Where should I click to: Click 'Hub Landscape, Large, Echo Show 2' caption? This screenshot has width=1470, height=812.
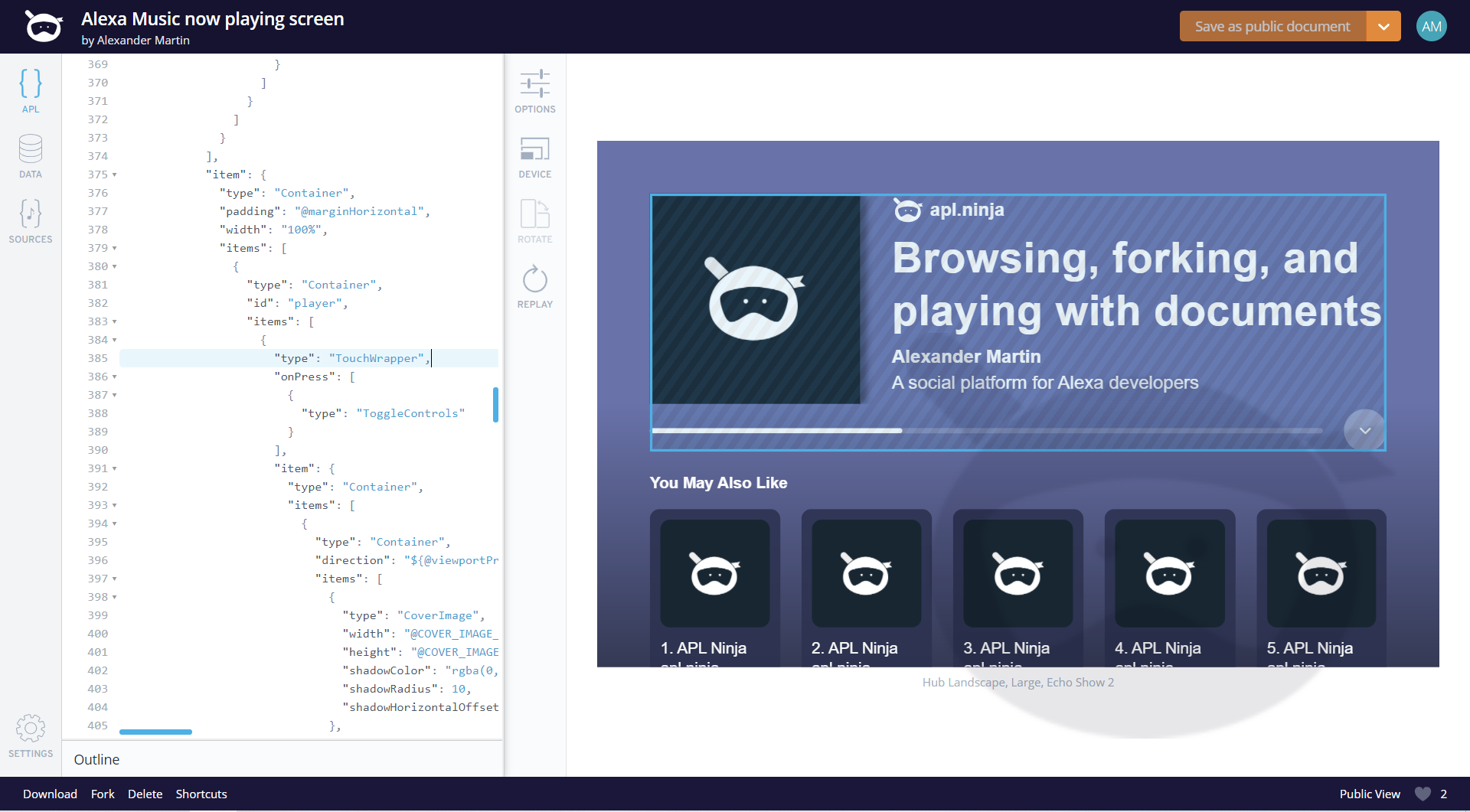click(x=1018, y=683)
